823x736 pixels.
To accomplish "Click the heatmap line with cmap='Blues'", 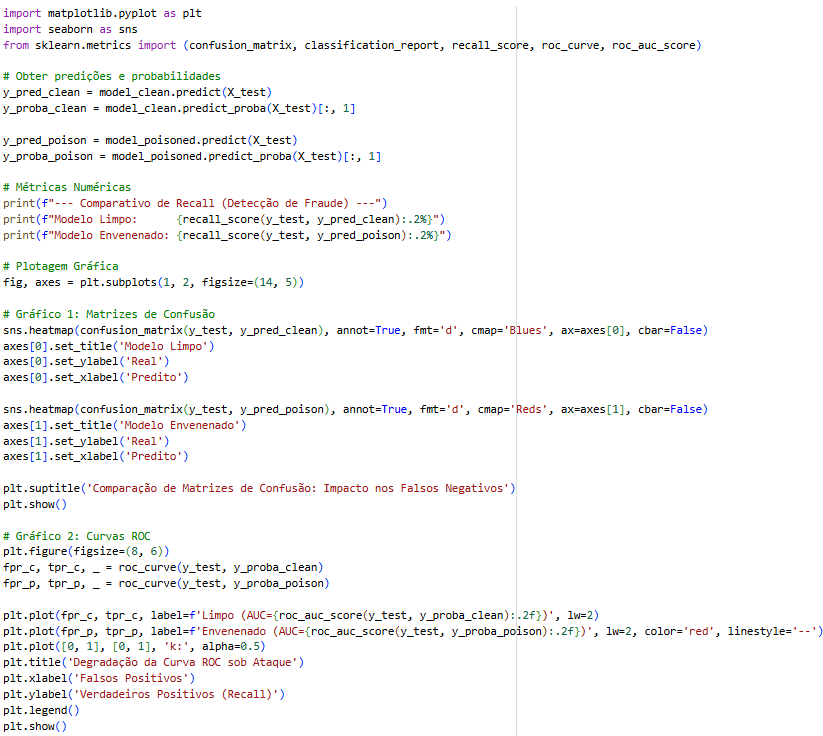I will click(354, 330).
